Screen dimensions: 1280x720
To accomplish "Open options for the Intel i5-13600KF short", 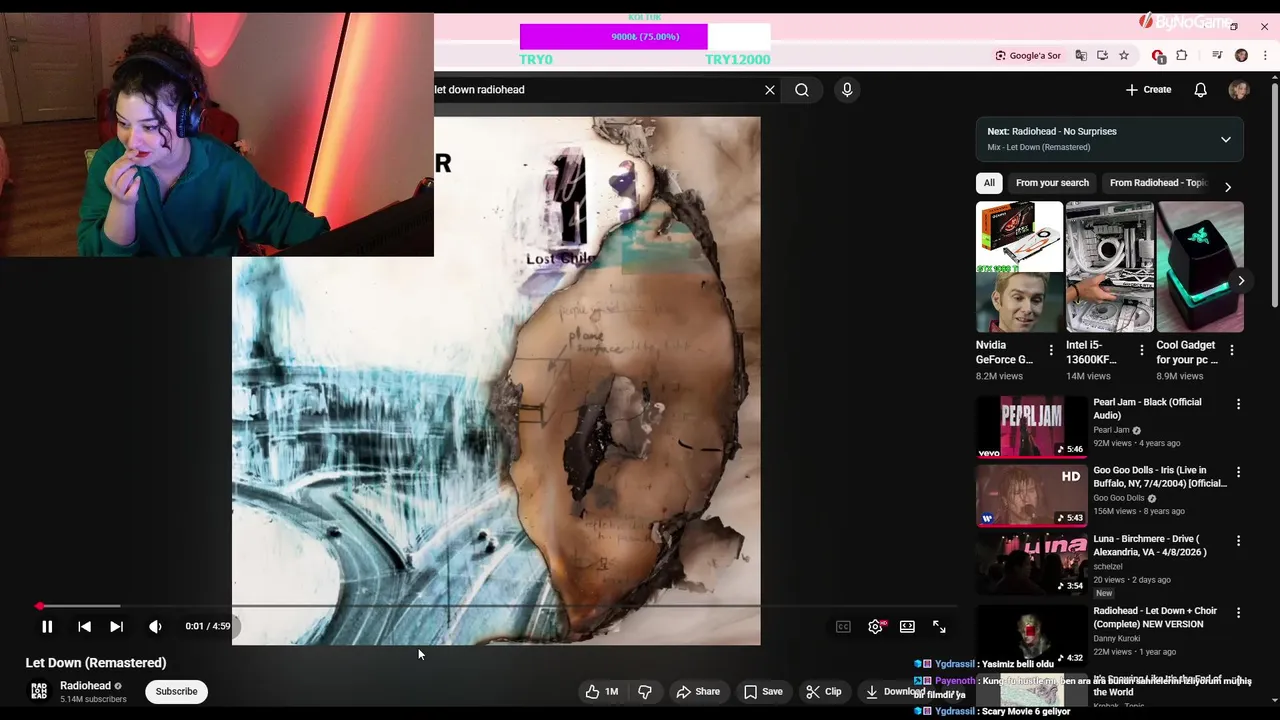I will 1142,350.
